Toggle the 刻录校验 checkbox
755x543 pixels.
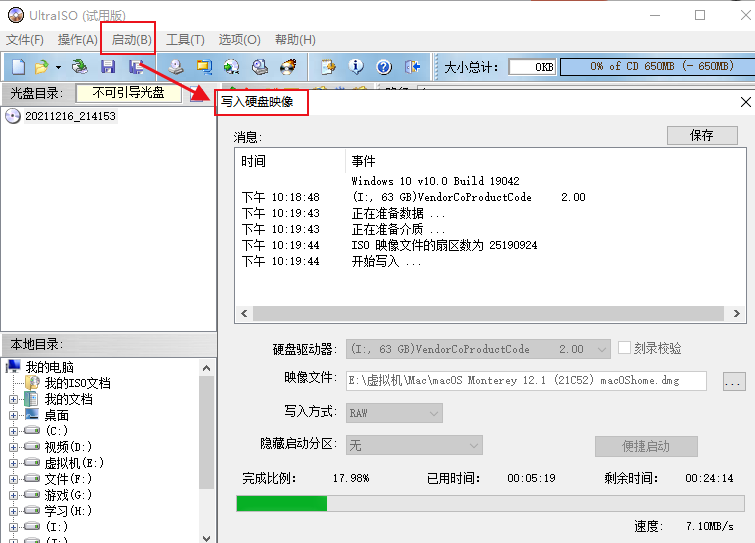pos(624,348)
